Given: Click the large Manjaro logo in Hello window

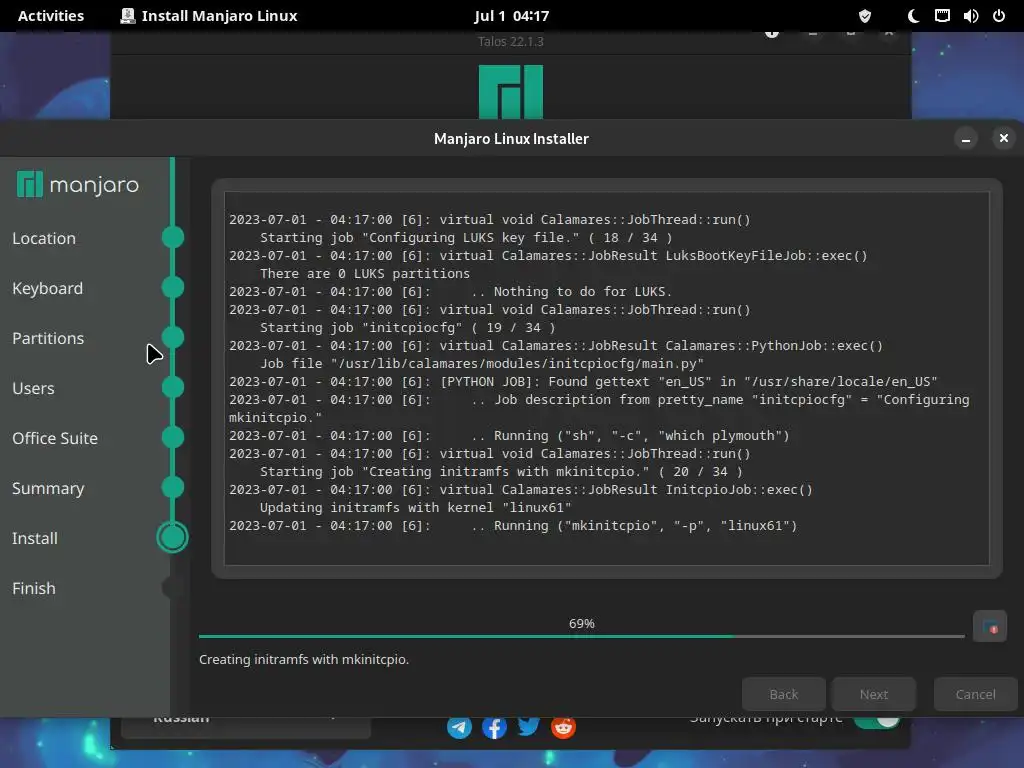Looking at the screenshot, I should [x=511, y=91].
